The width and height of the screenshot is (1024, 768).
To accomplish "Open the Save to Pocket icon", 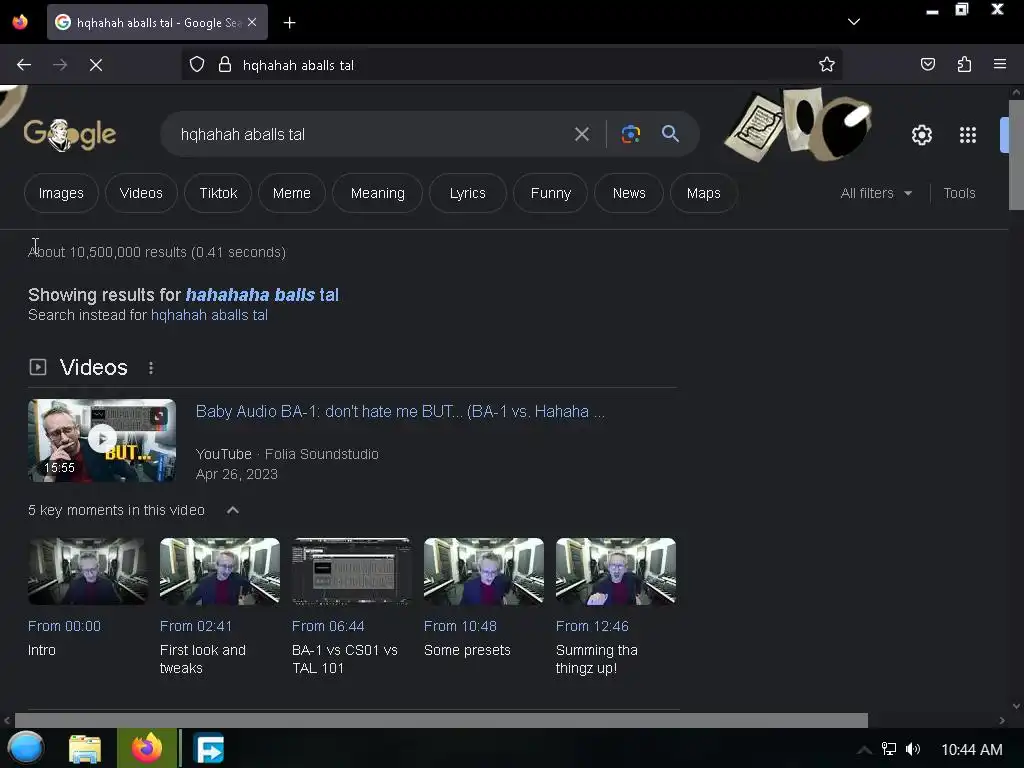I will [927, 65].
